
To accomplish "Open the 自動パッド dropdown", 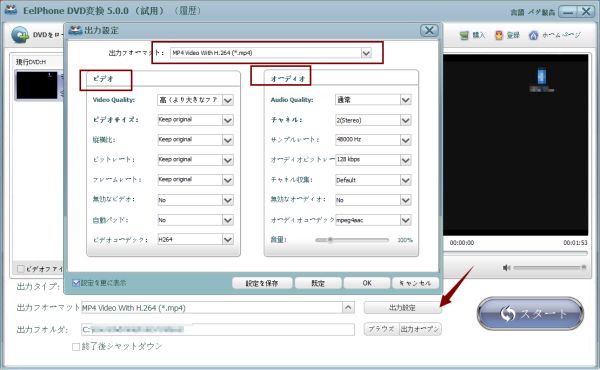I will point(228,220).
